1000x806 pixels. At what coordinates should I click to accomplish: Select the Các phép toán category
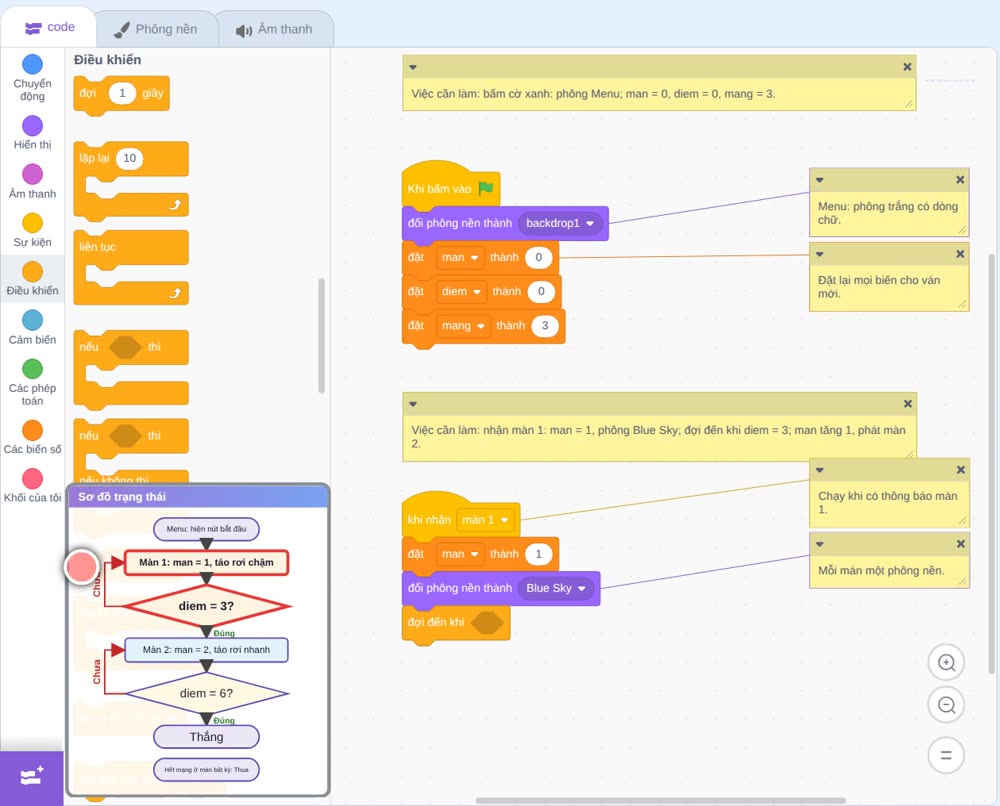tap(32, 382)
